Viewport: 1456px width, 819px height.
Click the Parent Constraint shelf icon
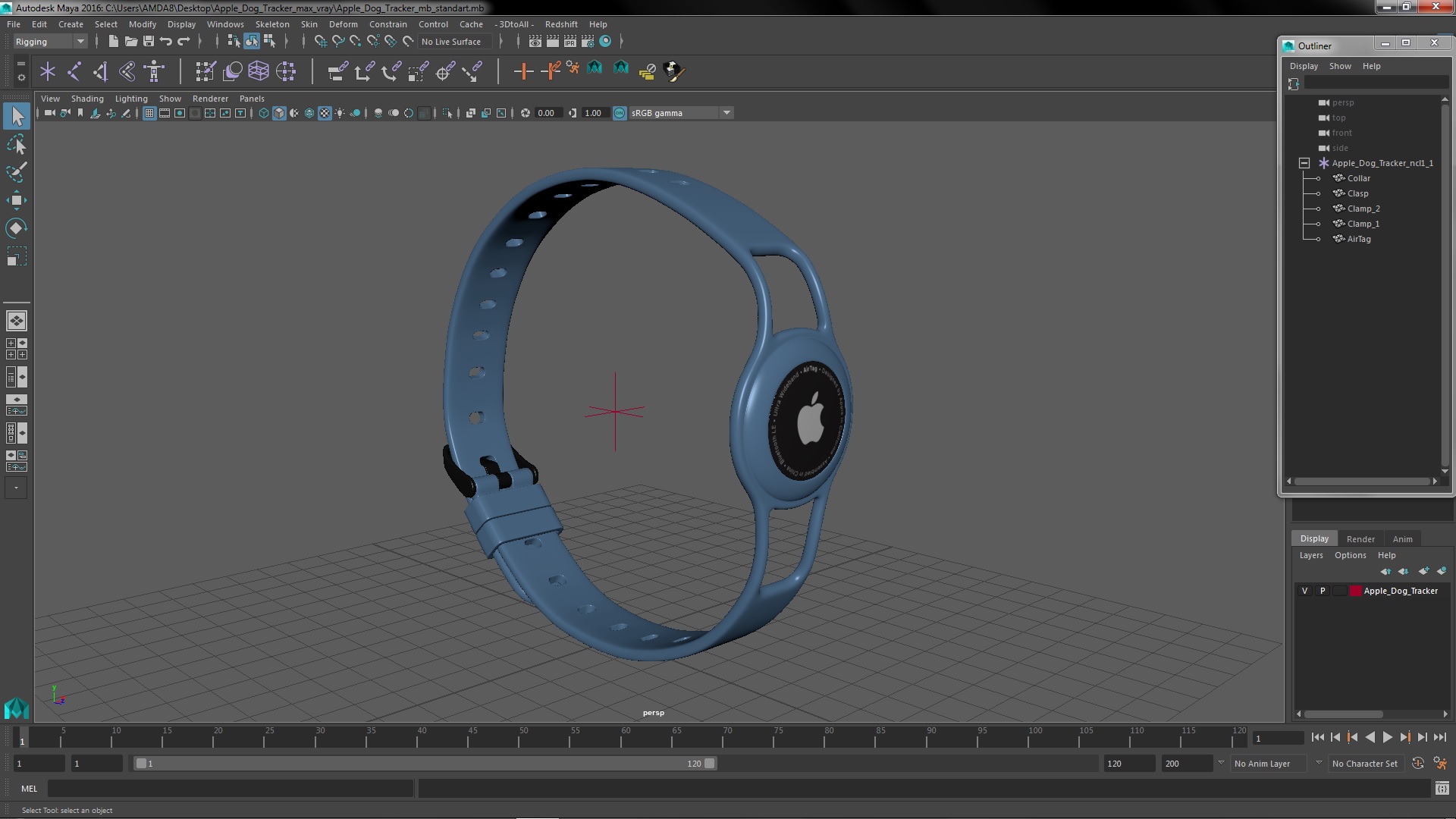tap(338, 71)
